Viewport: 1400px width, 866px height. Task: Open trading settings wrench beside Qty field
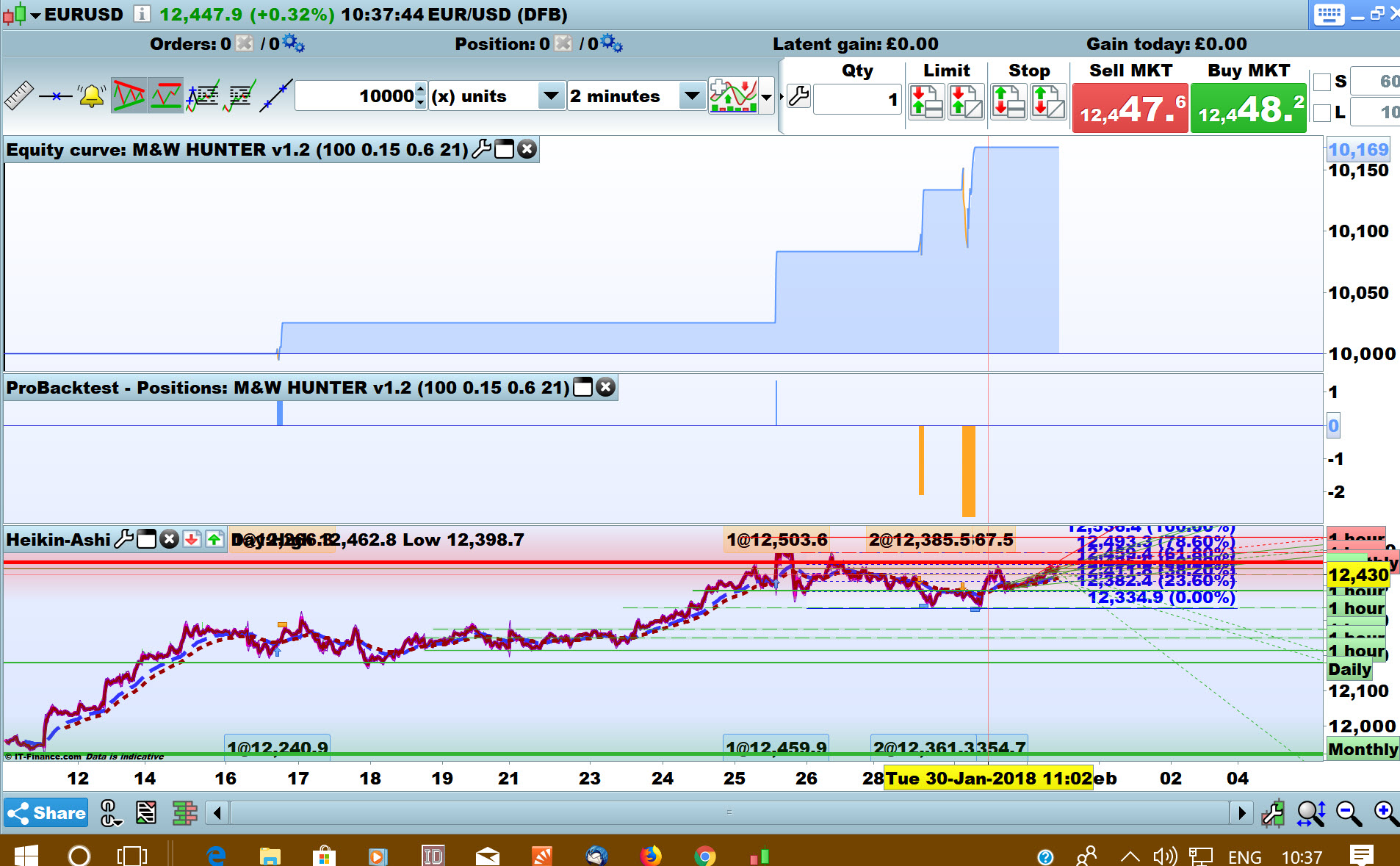[x=799, y=96]
